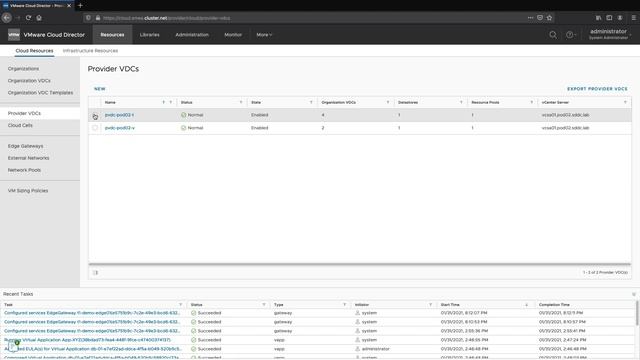This screenshot has width=640, height=360.
Task: Filter the Datastores column
Action: (x=461, y=102)
